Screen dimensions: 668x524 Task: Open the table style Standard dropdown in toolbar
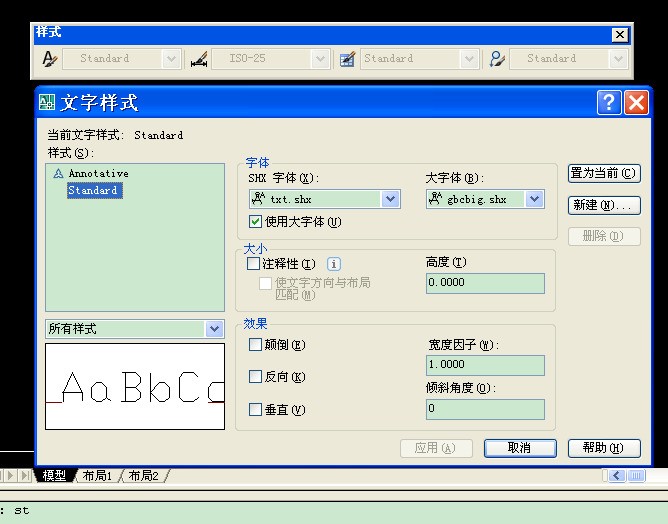point(469,59)
